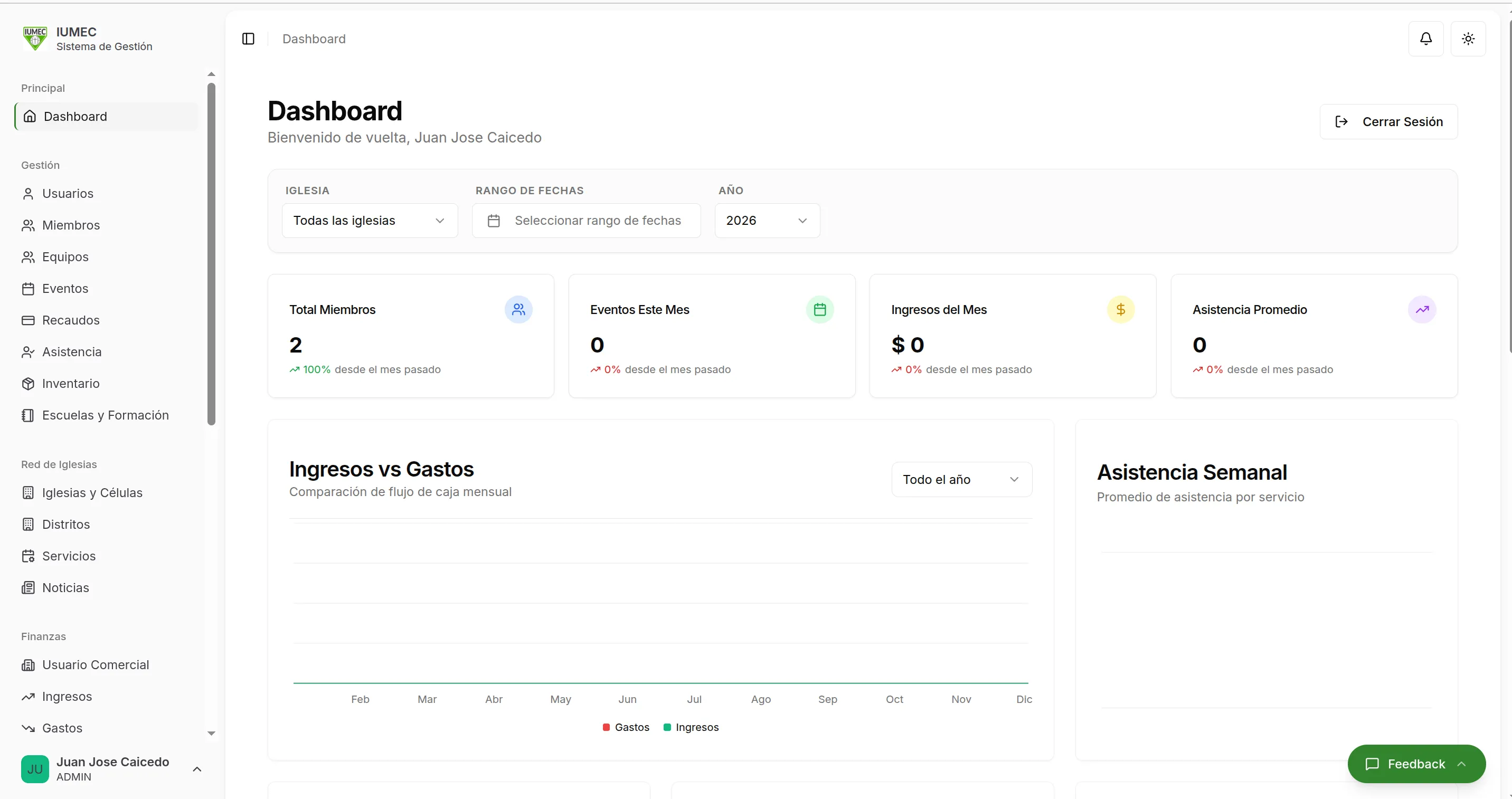Click the Recaudos card icon

pyautogui.click(x=27, y=320)
